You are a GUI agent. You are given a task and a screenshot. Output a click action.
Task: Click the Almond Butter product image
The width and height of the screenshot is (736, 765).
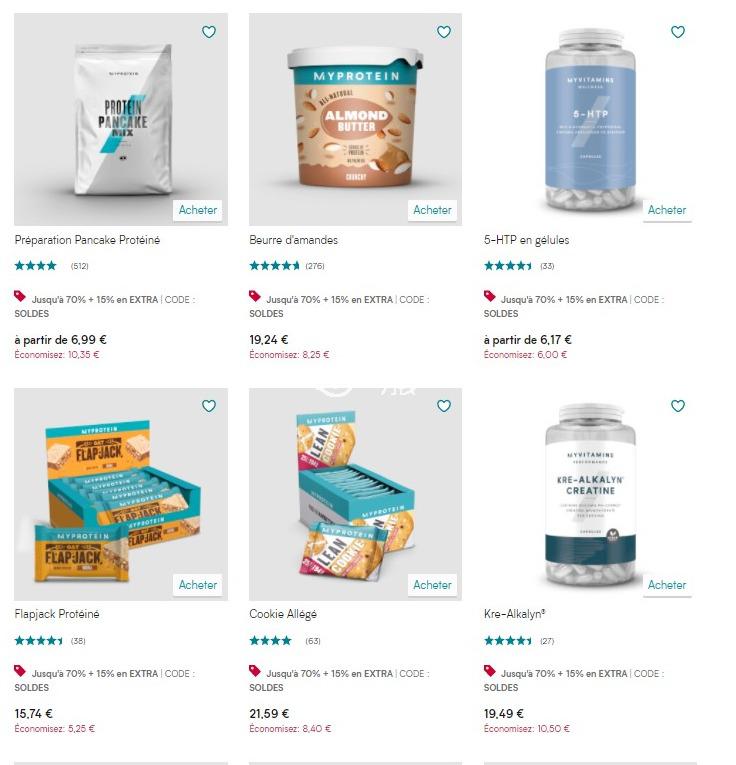[x=355, y=120]
